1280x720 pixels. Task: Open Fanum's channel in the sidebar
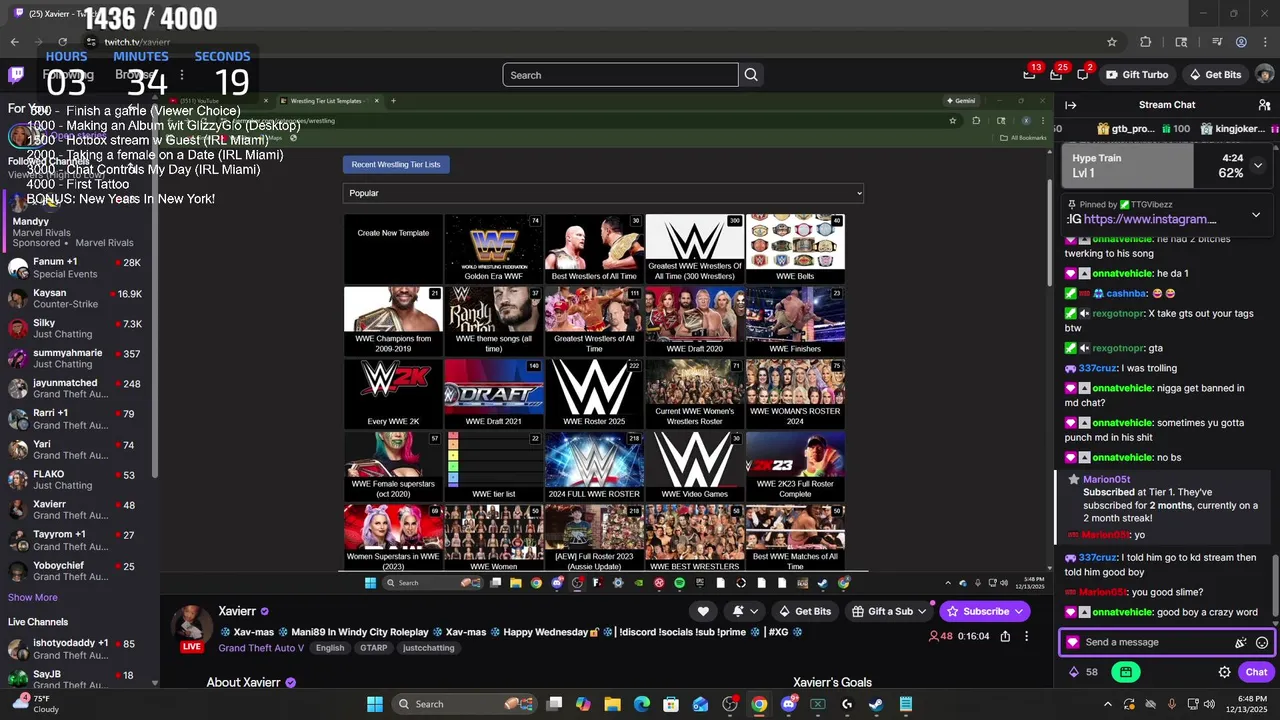coord(78,268)
